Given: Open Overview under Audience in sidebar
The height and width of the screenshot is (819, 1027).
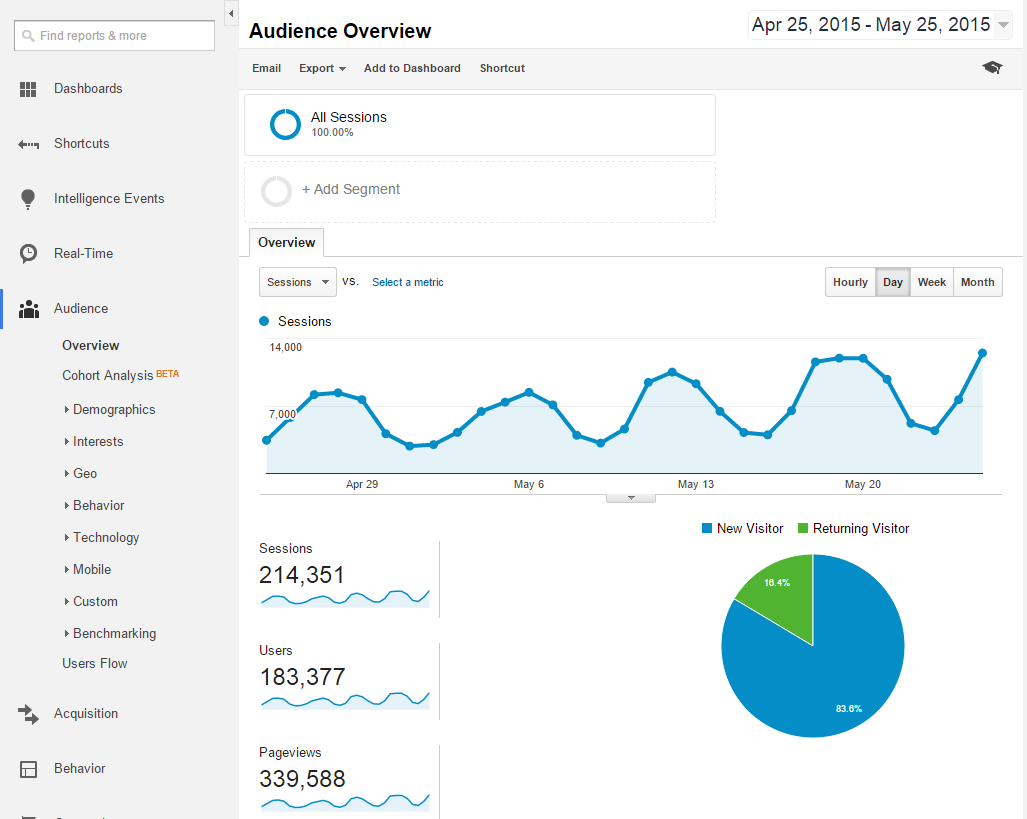Looking at the screenshot, I should [90, 345].
